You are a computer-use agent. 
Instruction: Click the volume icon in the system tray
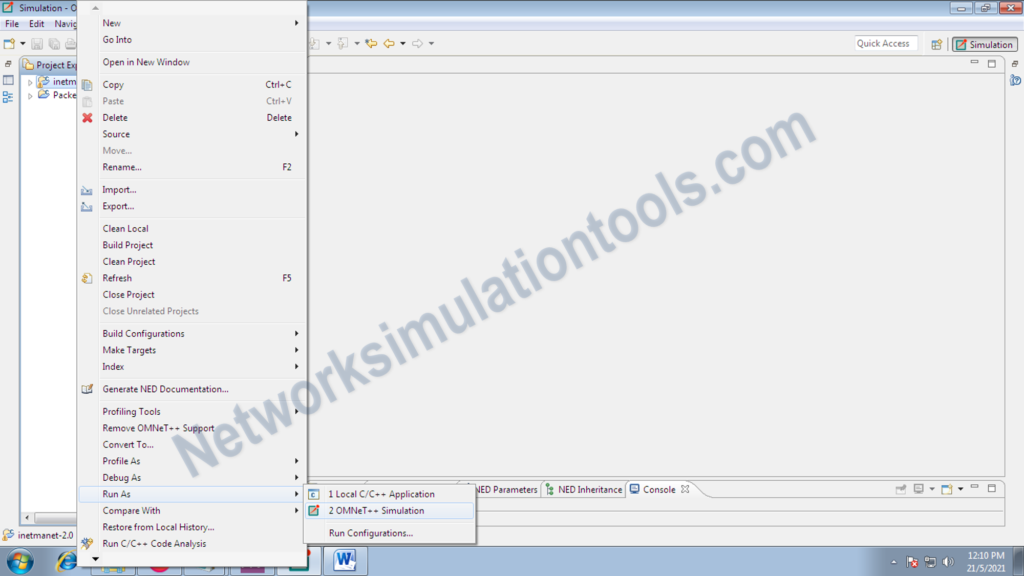pyautogui.click(x=948, y=561)
